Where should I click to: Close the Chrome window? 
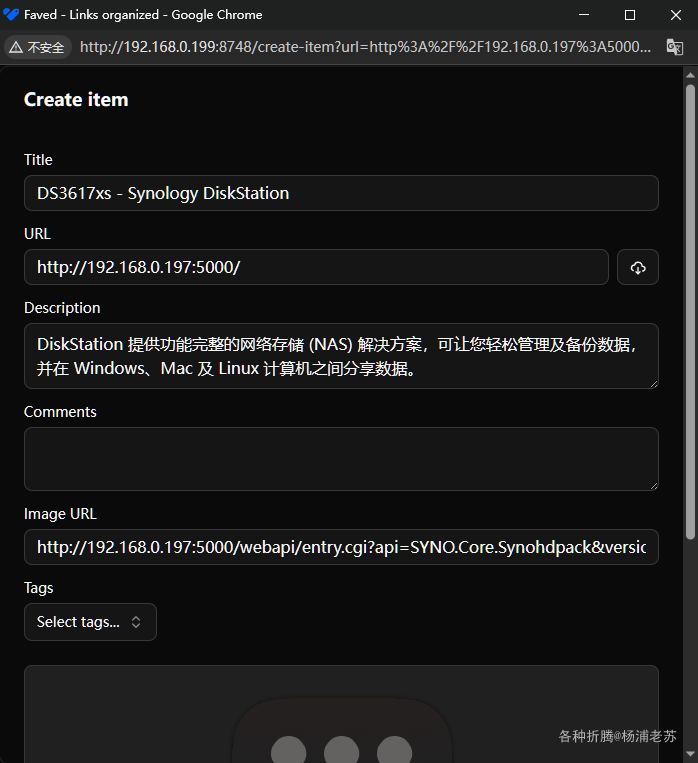click(x=676, y=15)
